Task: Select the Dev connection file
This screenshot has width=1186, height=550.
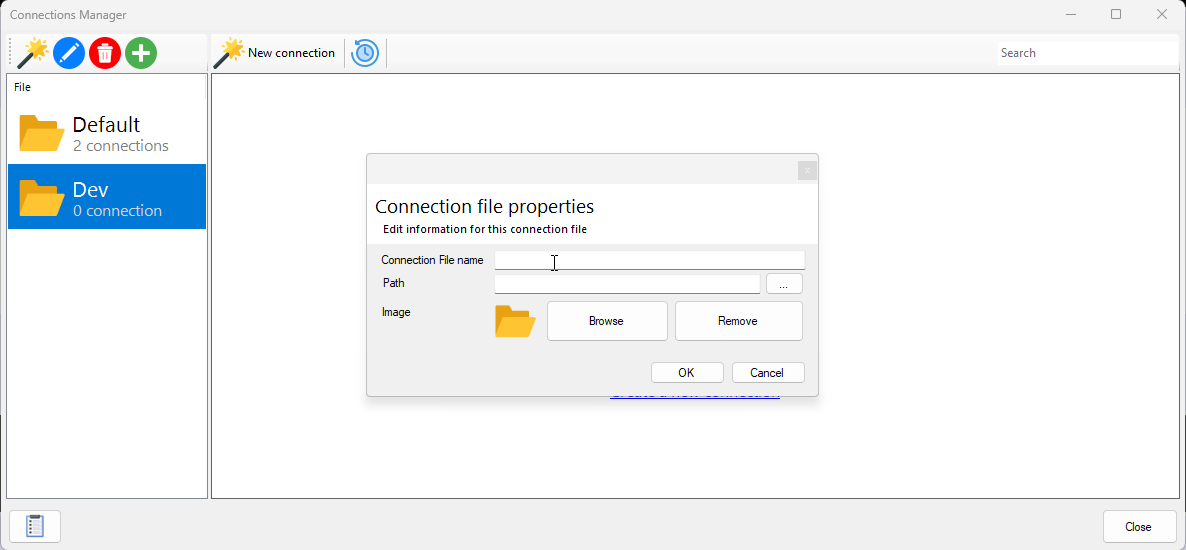Action: point(107,197)
